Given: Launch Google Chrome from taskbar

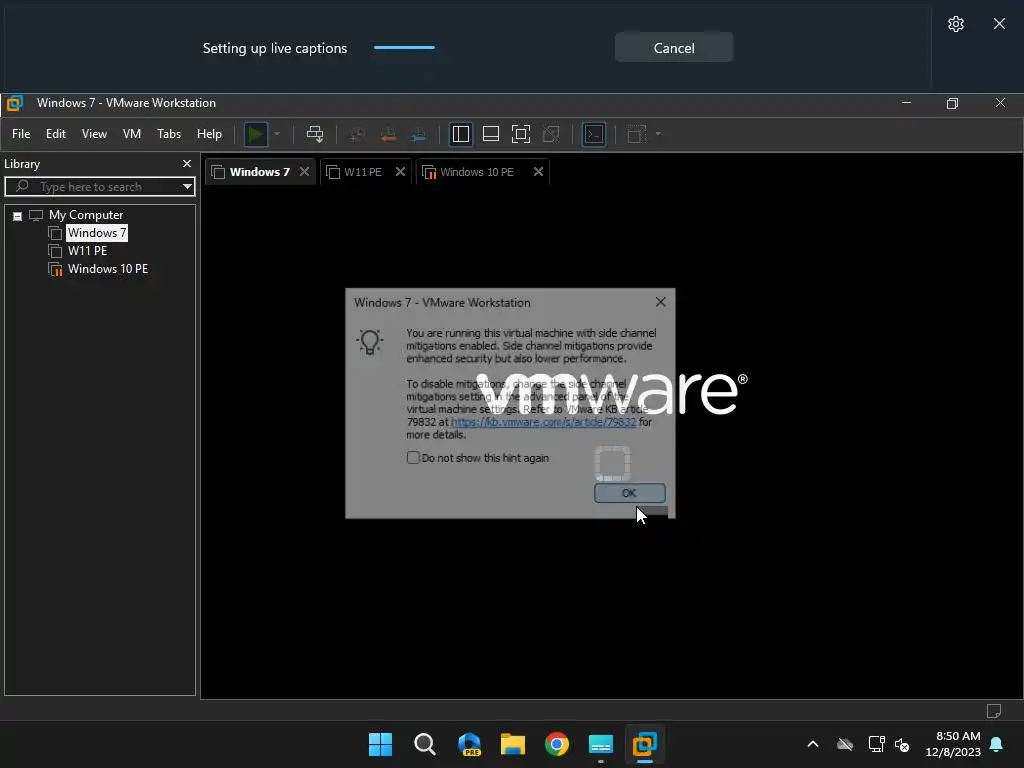Looking at the screenshot, I should pos(556,744).
